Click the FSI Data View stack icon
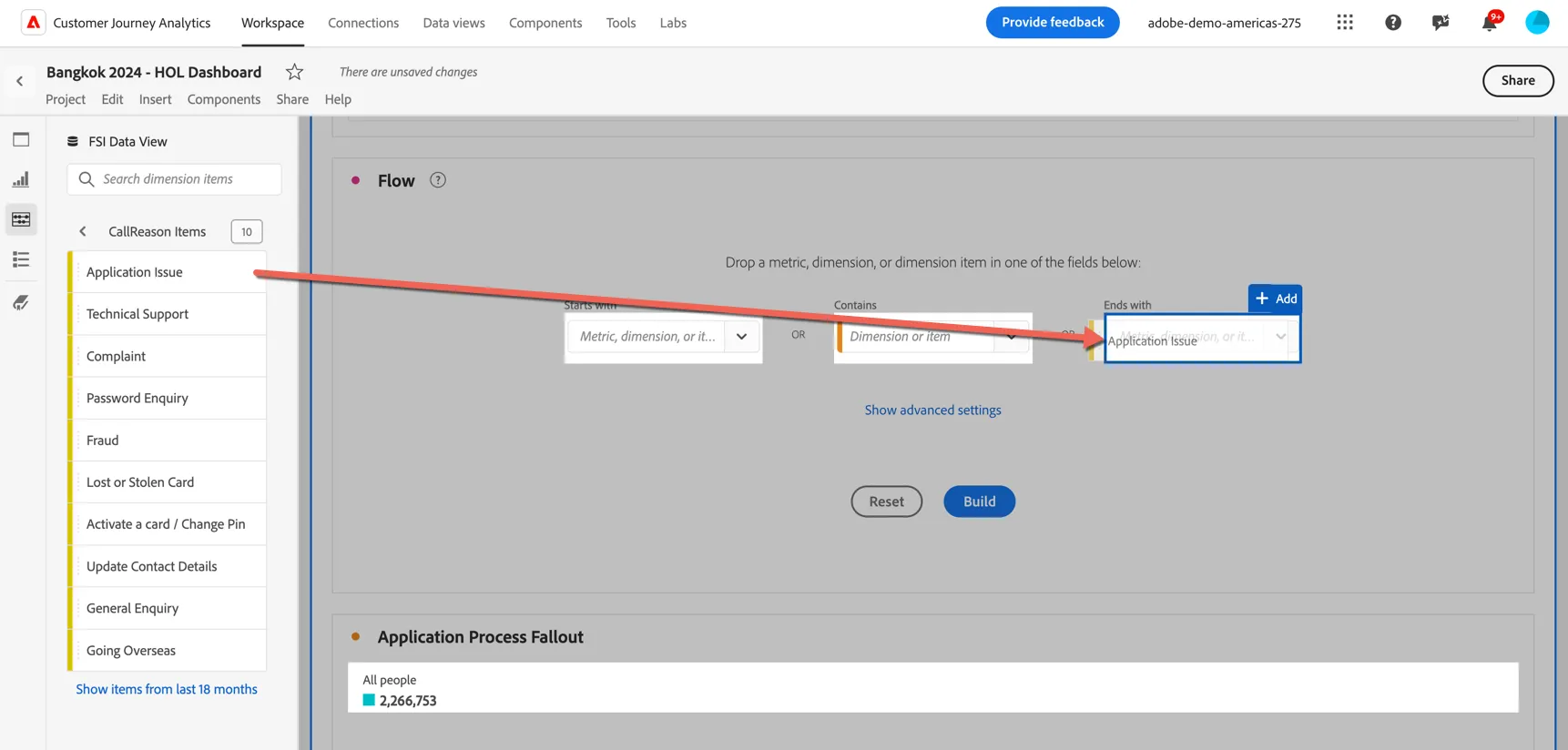Viewport: 1568px width, 750px height. pos(73,141)
